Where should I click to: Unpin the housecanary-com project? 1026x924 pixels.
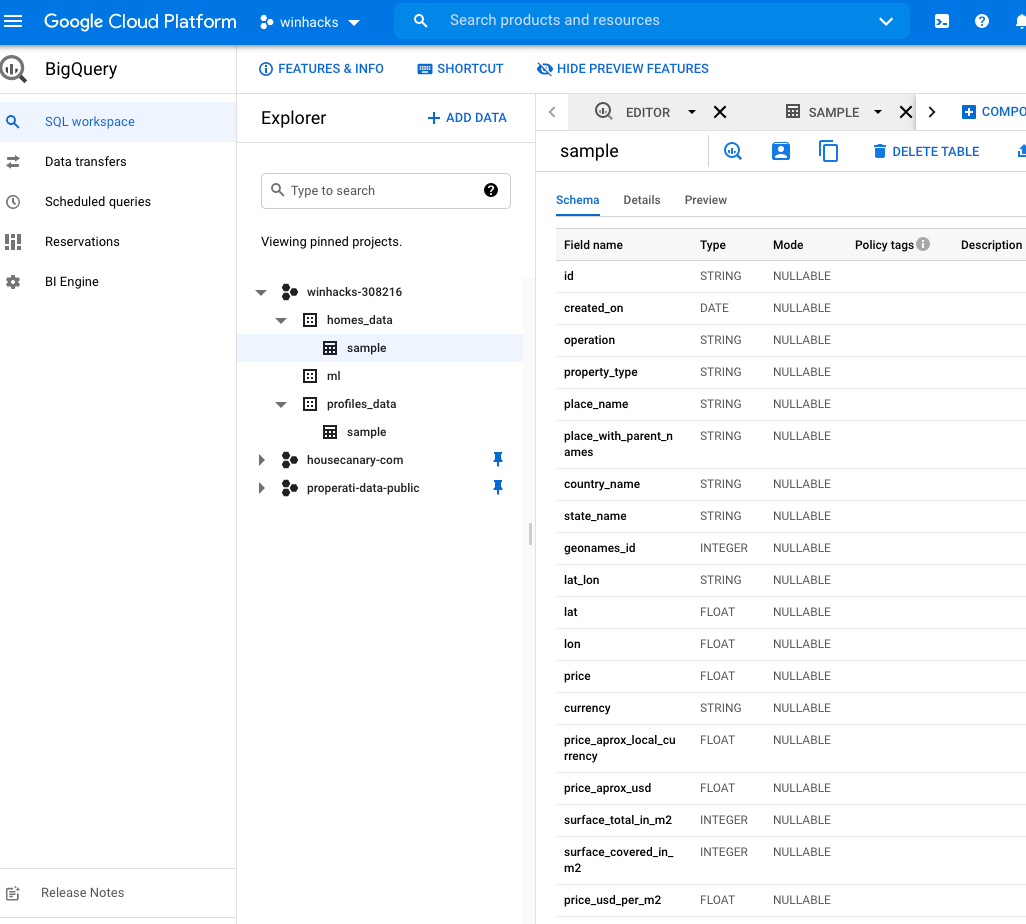[497, 459]
